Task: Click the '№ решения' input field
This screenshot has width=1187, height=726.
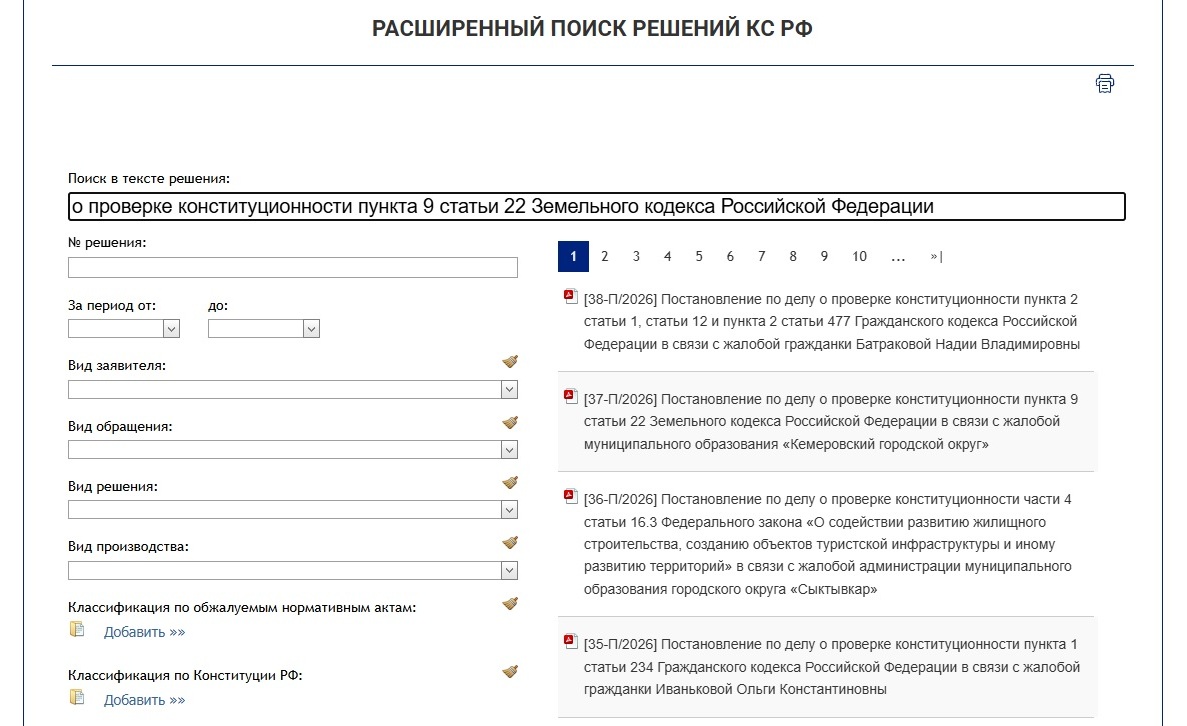Action: tap(293, 267)
